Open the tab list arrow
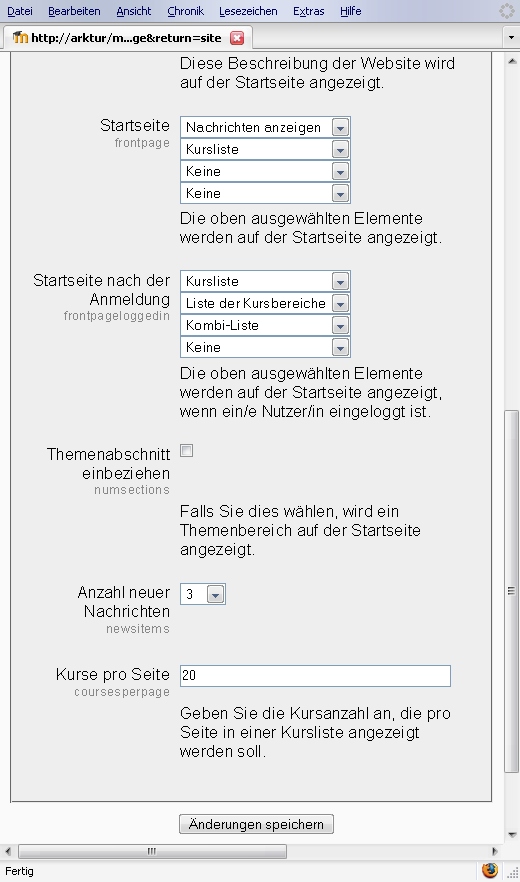 pyautogui.click(x=511, y=38)
